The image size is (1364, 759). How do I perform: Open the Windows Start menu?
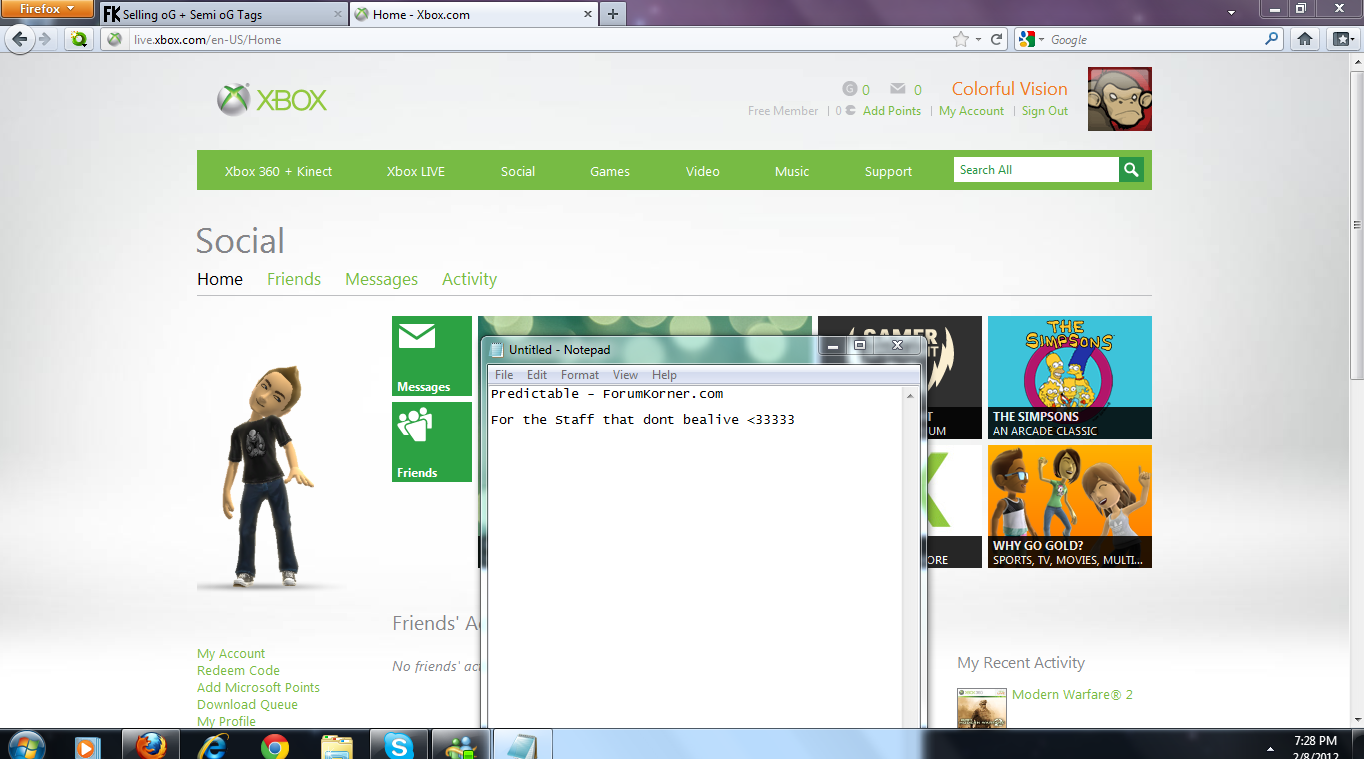(26, 745)
